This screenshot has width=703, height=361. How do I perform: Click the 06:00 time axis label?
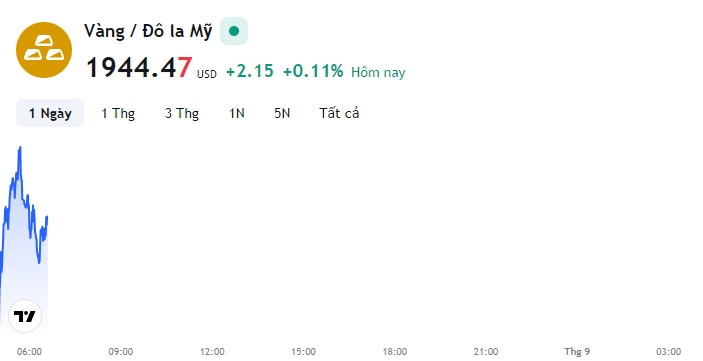(29, 352)
